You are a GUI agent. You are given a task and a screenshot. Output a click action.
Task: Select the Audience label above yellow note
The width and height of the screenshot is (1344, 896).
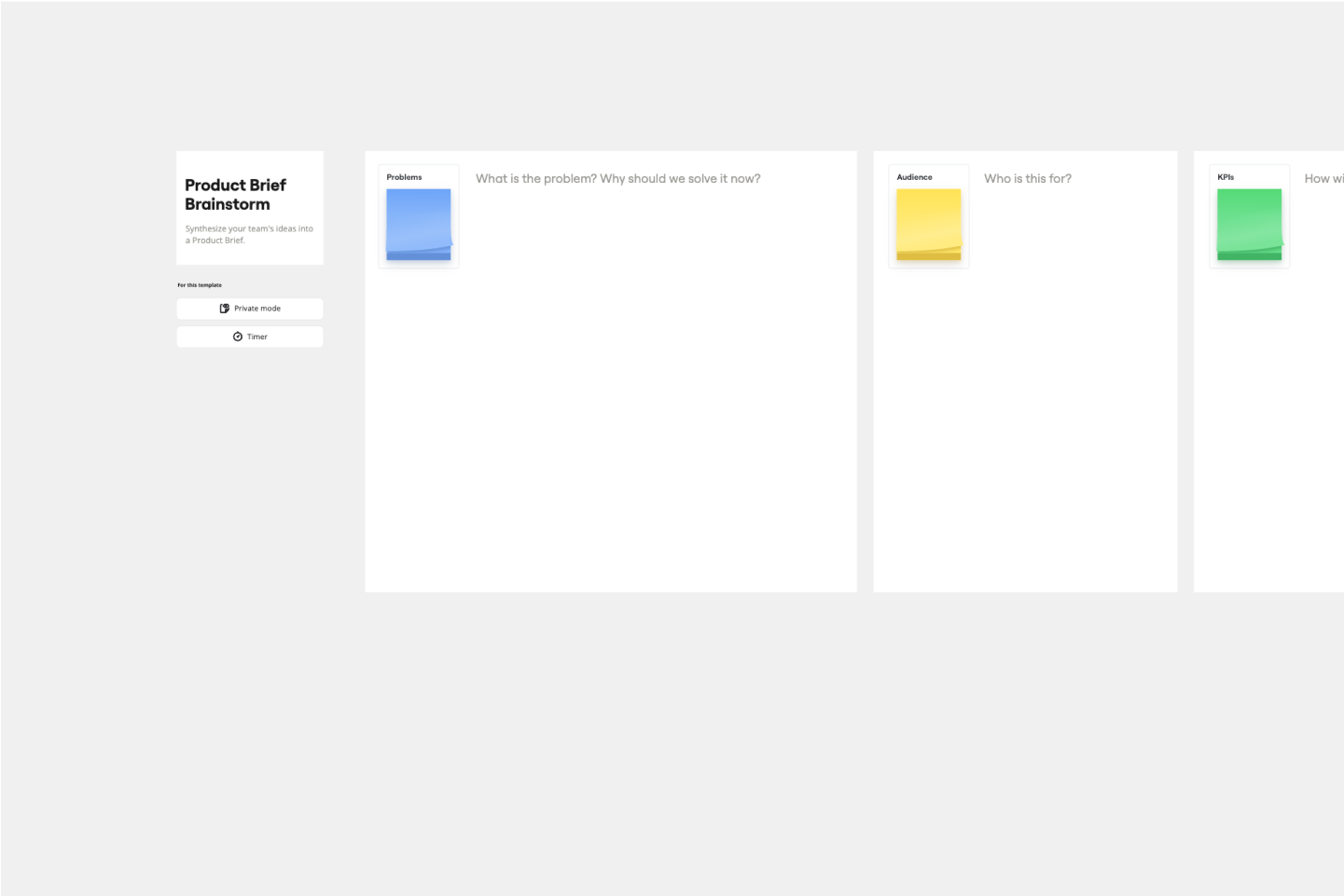914,177
